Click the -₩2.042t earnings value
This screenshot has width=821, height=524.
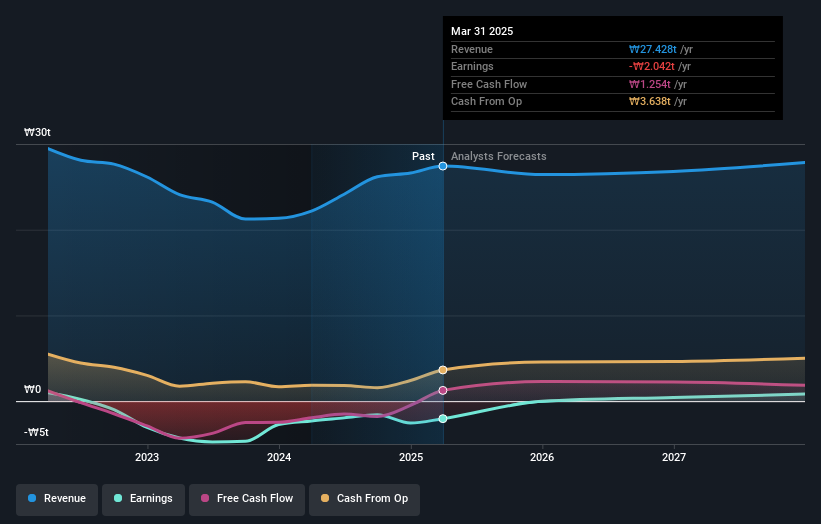pyautogui.click(x=652, y=66)
